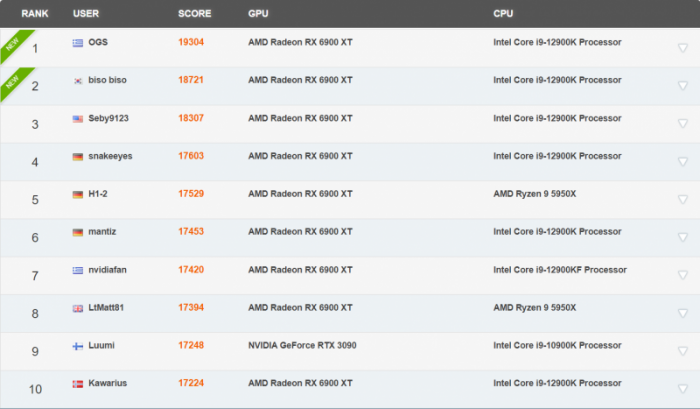This screenshot has width=700, height=409.
Task: Select the NVIDIA GeForce RTX 3090 entry
Action: pos(302,346)
